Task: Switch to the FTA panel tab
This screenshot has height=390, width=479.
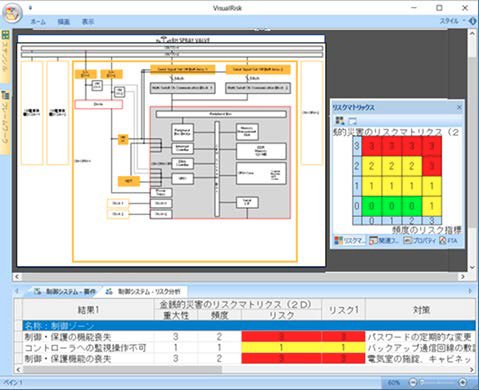Action: tap(448, 240)
